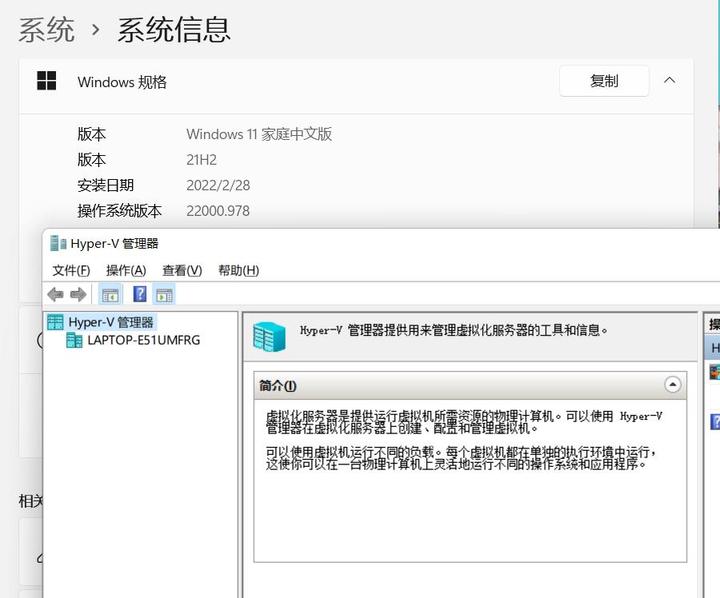Select Hyper-V 管理器 tree root node

tap(101, 322)
